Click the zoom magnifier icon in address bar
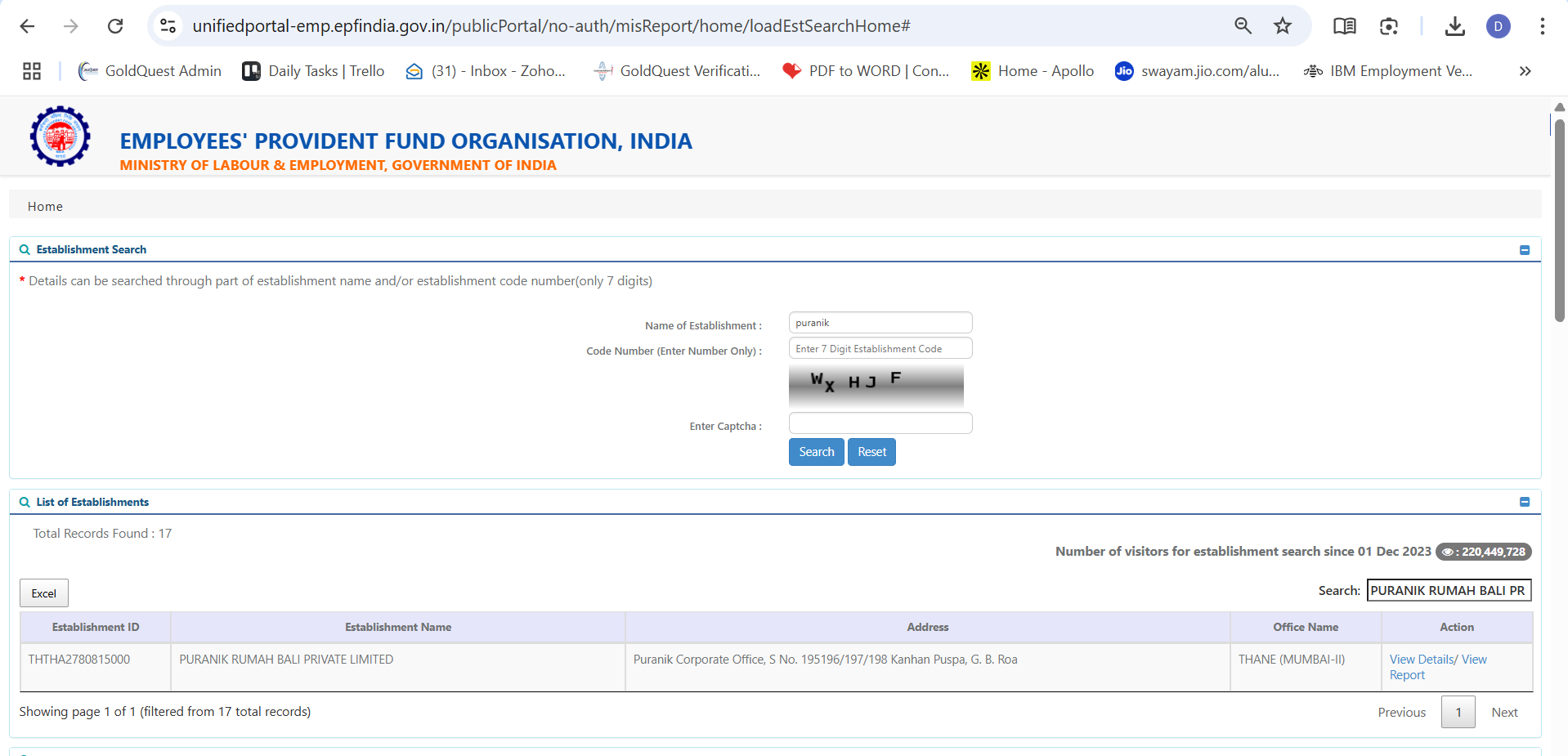The height and width of the screenshot is (756, 1568). click(x=1243, y=26)
